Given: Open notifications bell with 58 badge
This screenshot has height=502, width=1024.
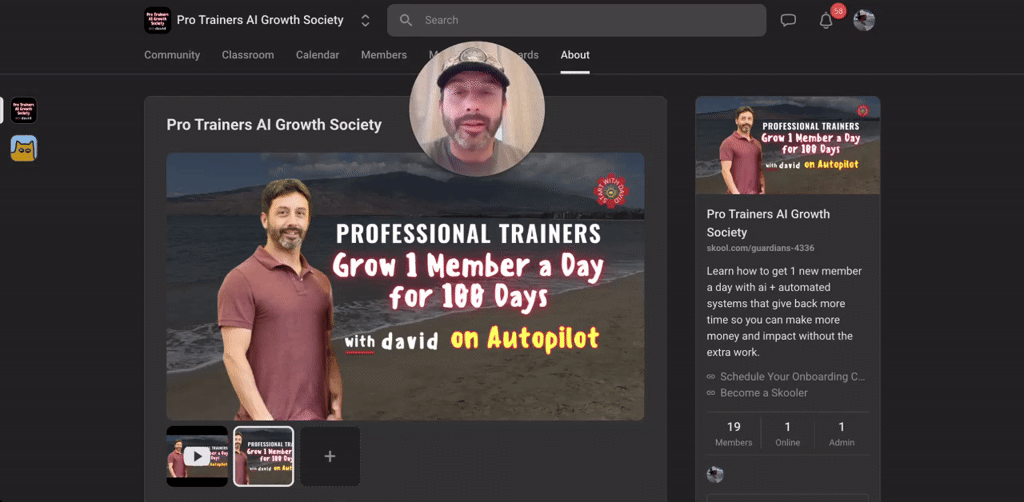Looking at the screenshot, I should coord(827,20).
